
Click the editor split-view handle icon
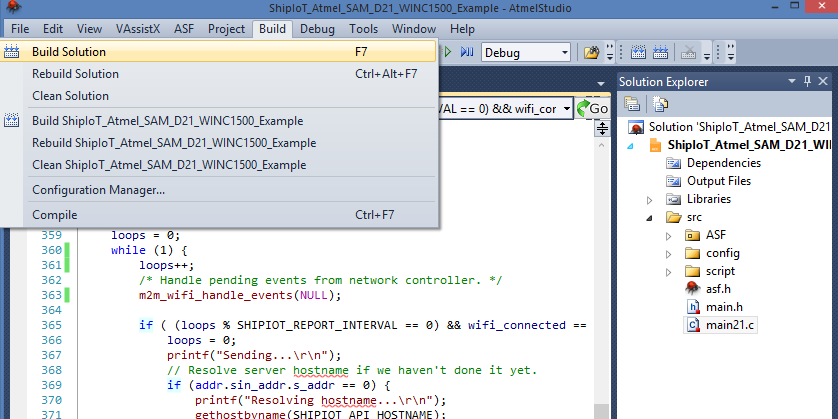(602, 128)
